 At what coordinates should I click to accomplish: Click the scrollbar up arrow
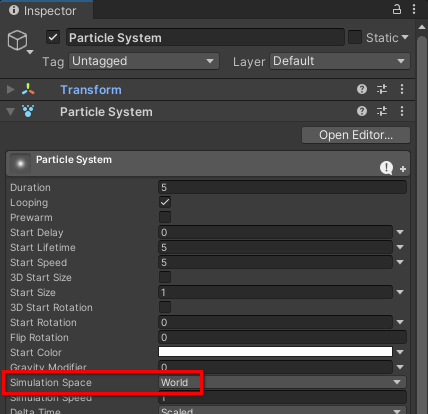pyautogui.click(x=422, y=27)
